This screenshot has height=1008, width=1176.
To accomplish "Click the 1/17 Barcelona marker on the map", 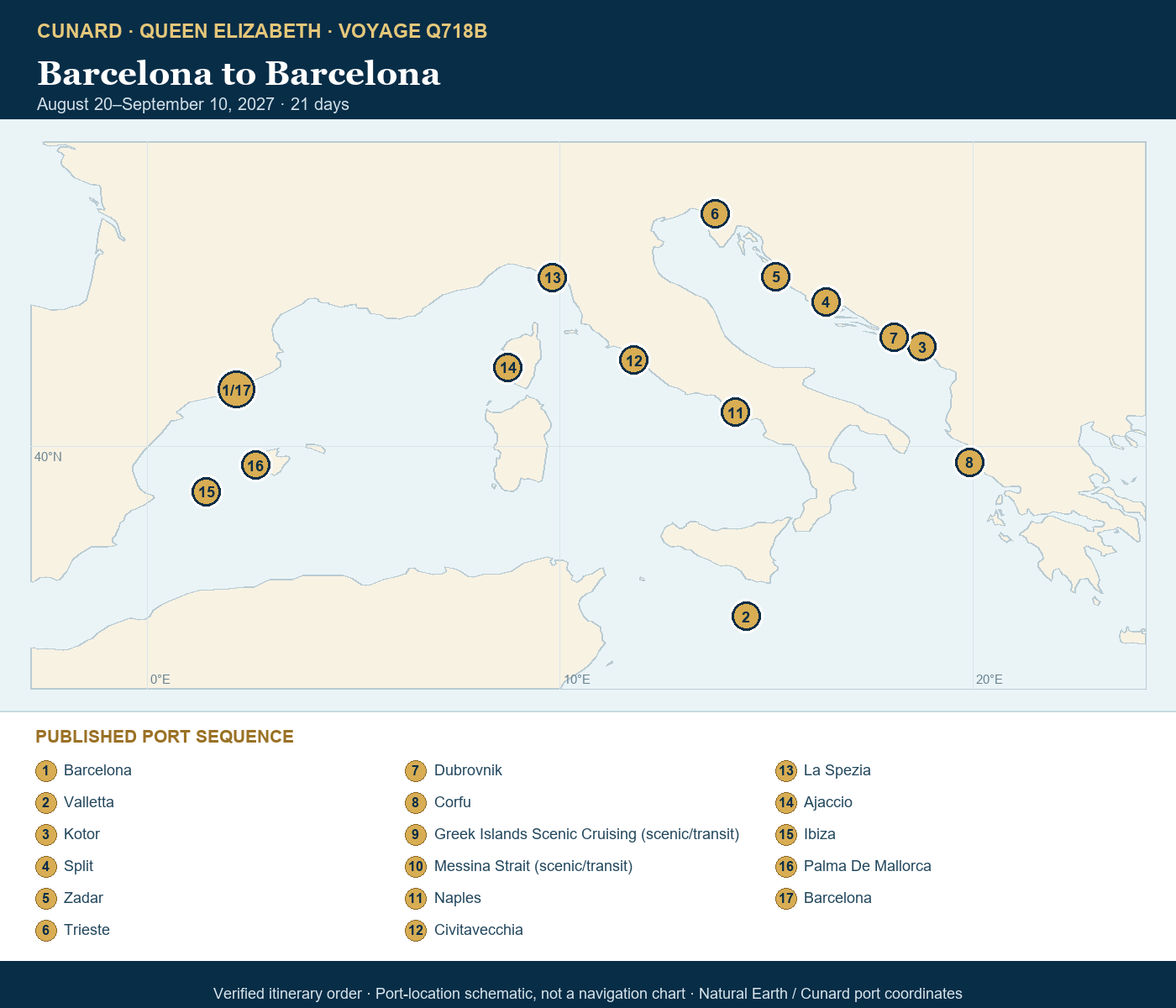I will point(236,390).
